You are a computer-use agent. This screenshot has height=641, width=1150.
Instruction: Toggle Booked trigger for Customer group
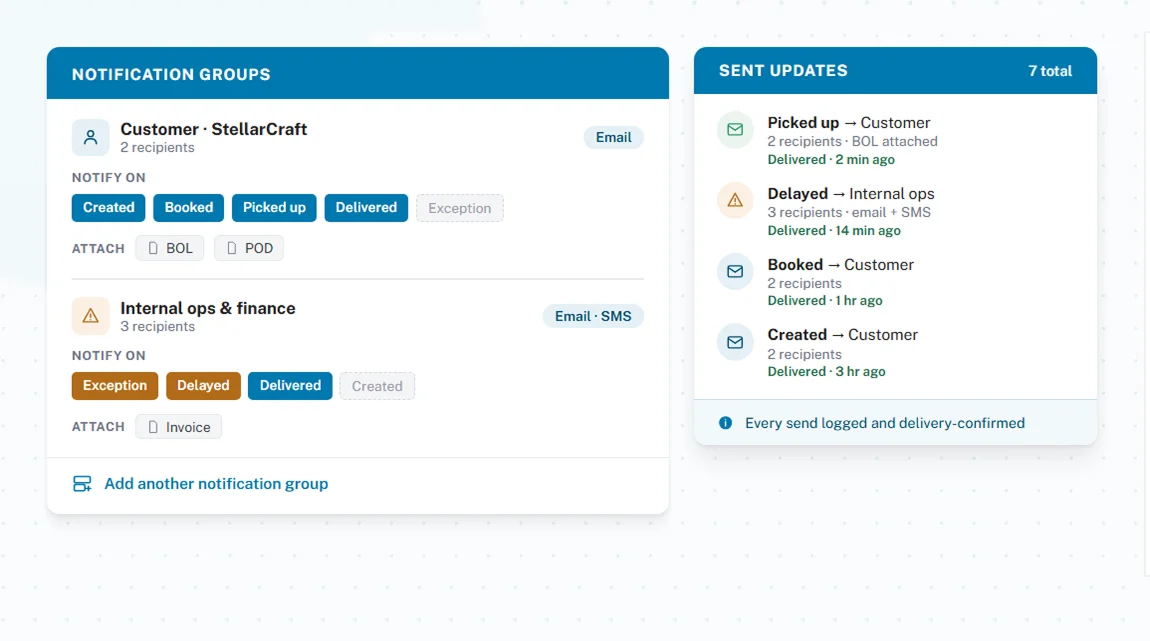click(x=188, y=208)
